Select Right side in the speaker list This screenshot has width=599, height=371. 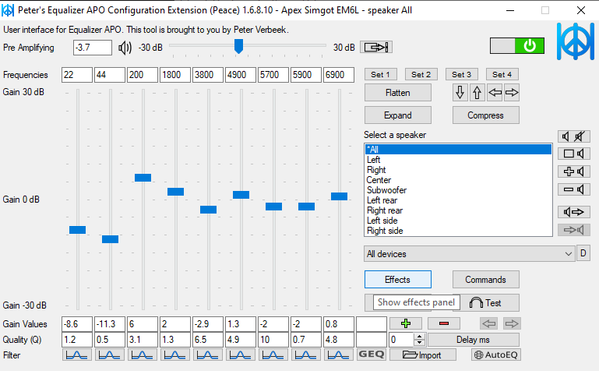pyautogui.click(x=458, y=231)
